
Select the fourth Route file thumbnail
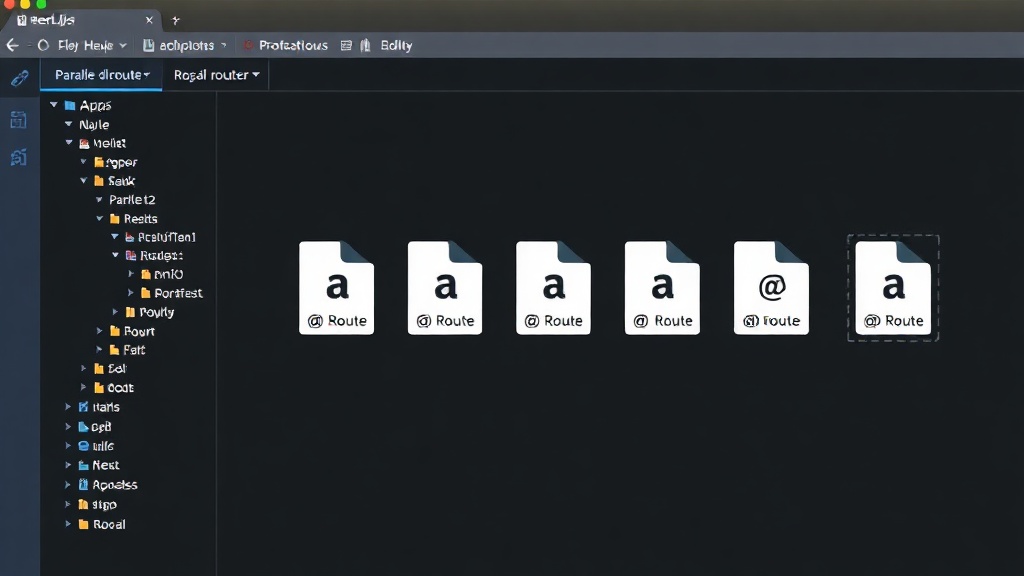pyautogui.click(x=662, y=288)
